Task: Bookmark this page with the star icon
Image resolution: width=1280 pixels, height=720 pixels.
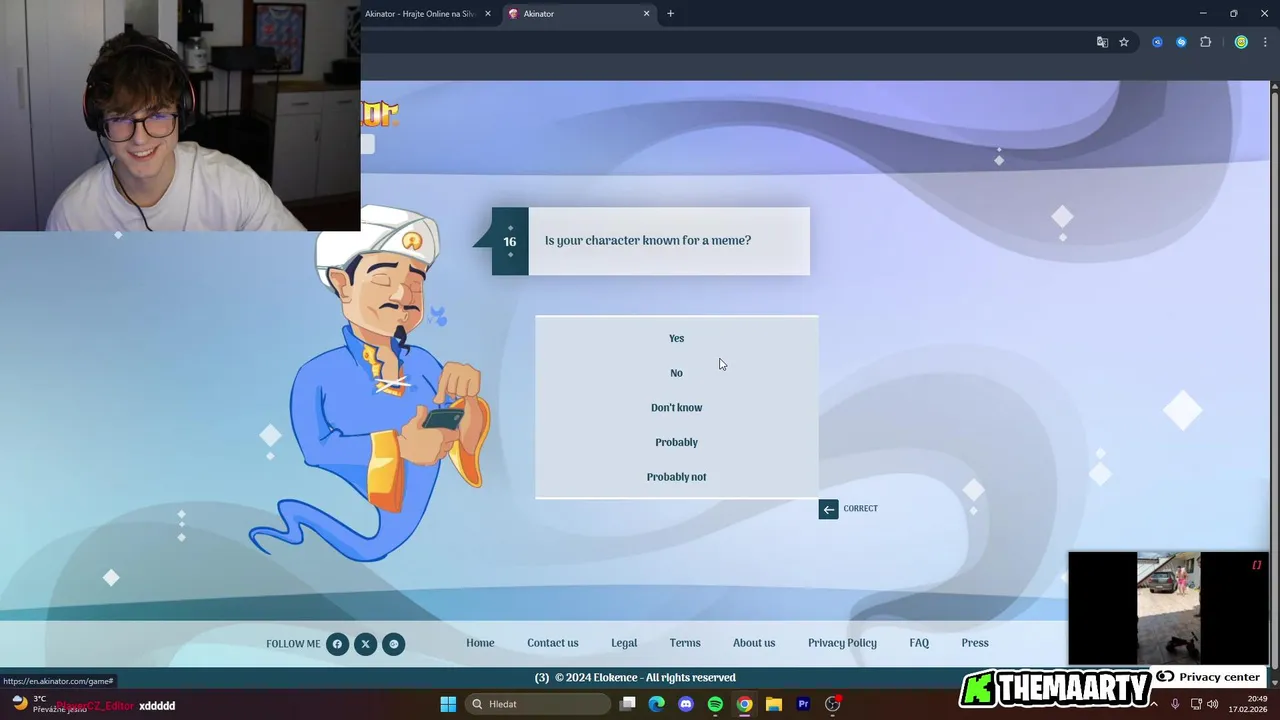Action: (x=1124, y=42)
